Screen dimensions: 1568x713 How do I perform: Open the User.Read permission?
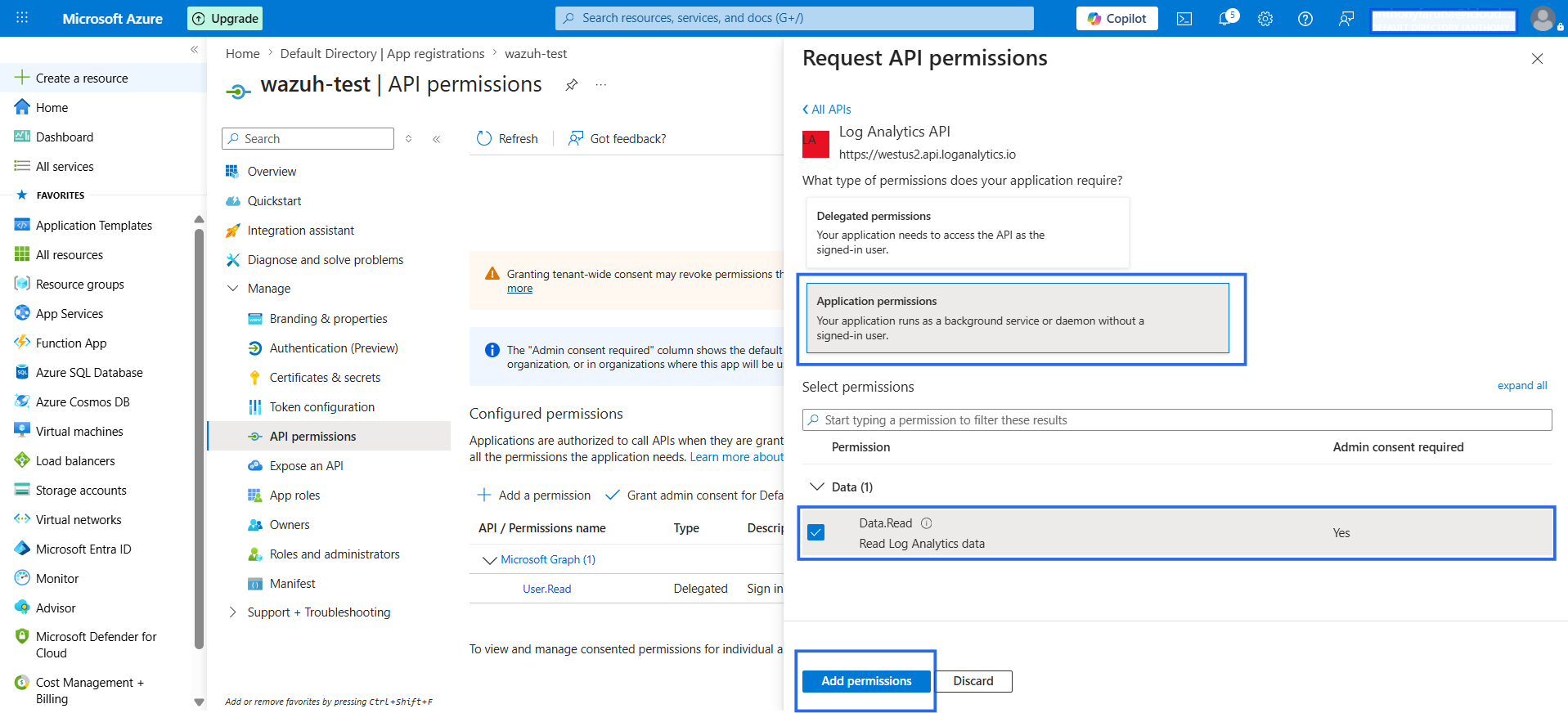tap(547, 589)
